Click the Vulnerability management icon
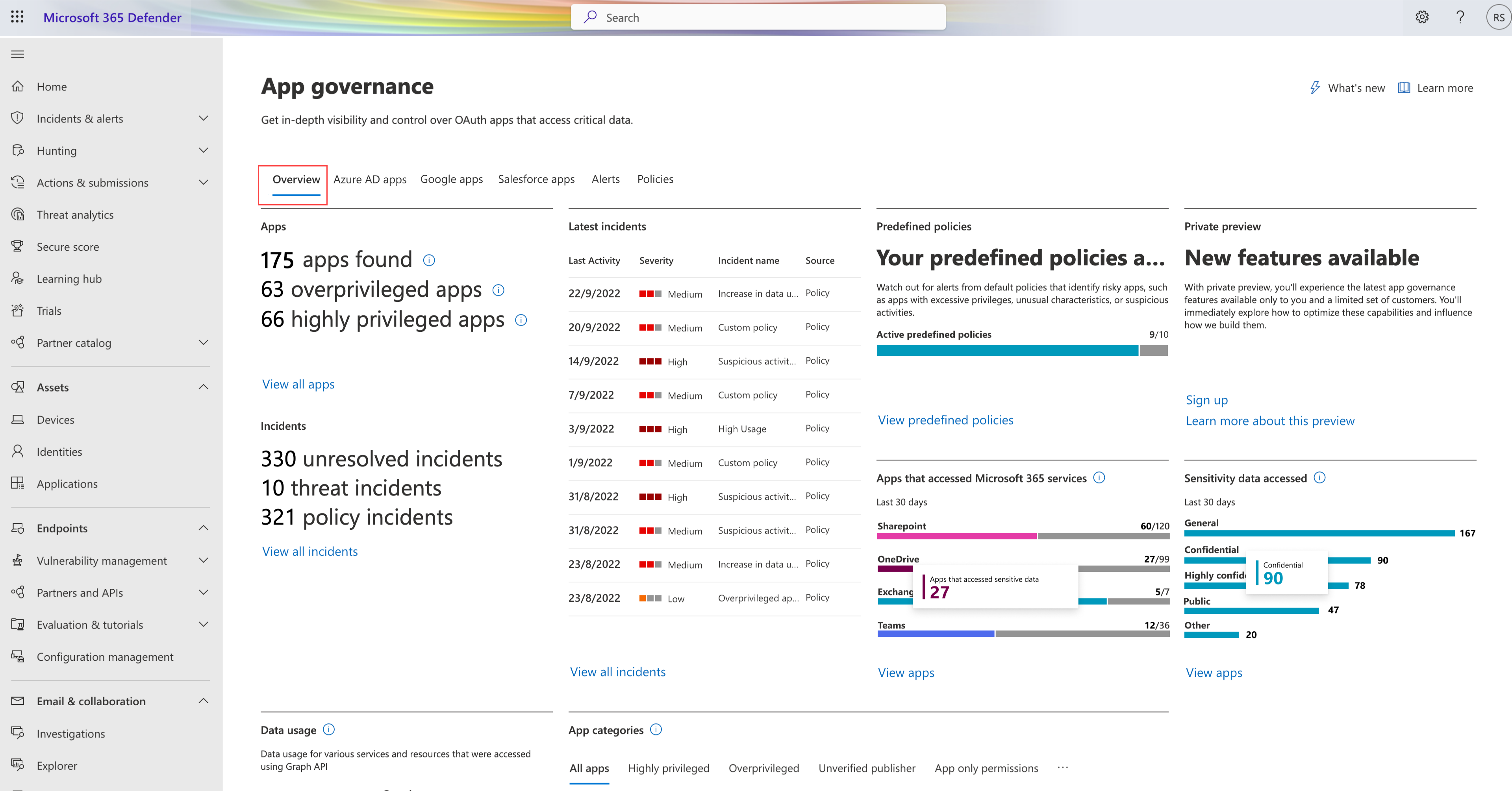Viewport: 1512px width, 791px height. (x=19, y=560)
